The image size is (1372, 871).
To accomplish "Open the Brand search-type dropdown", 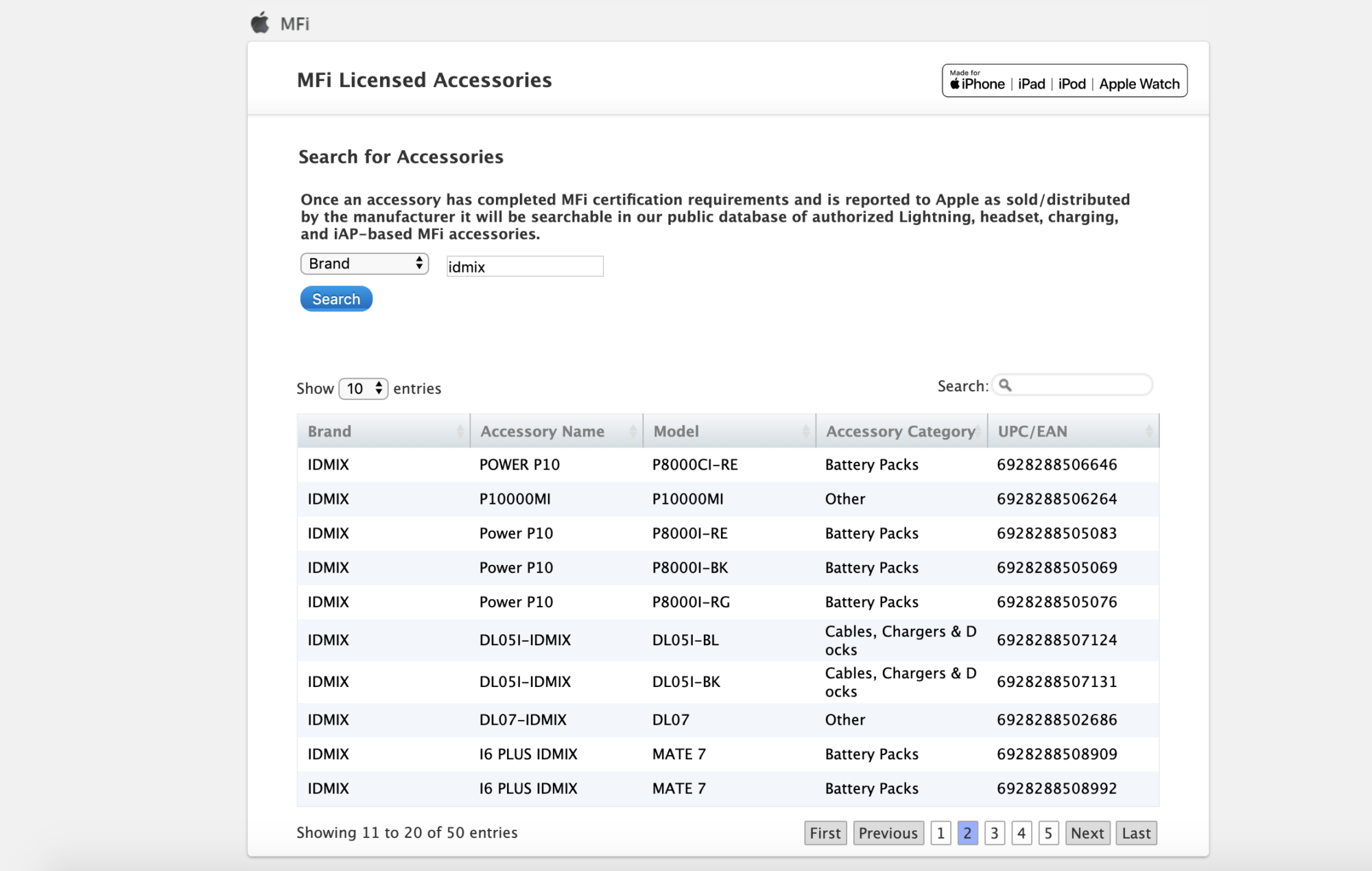I will [x=364, y=264].
